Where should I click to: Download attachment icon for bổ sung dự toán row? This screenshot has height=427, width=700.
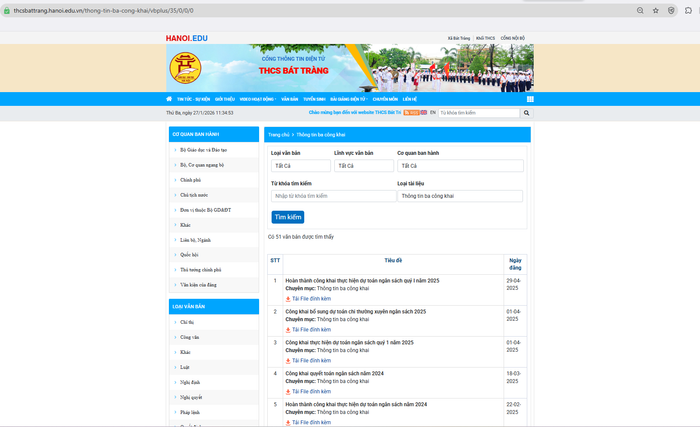[x=288, y=330]
